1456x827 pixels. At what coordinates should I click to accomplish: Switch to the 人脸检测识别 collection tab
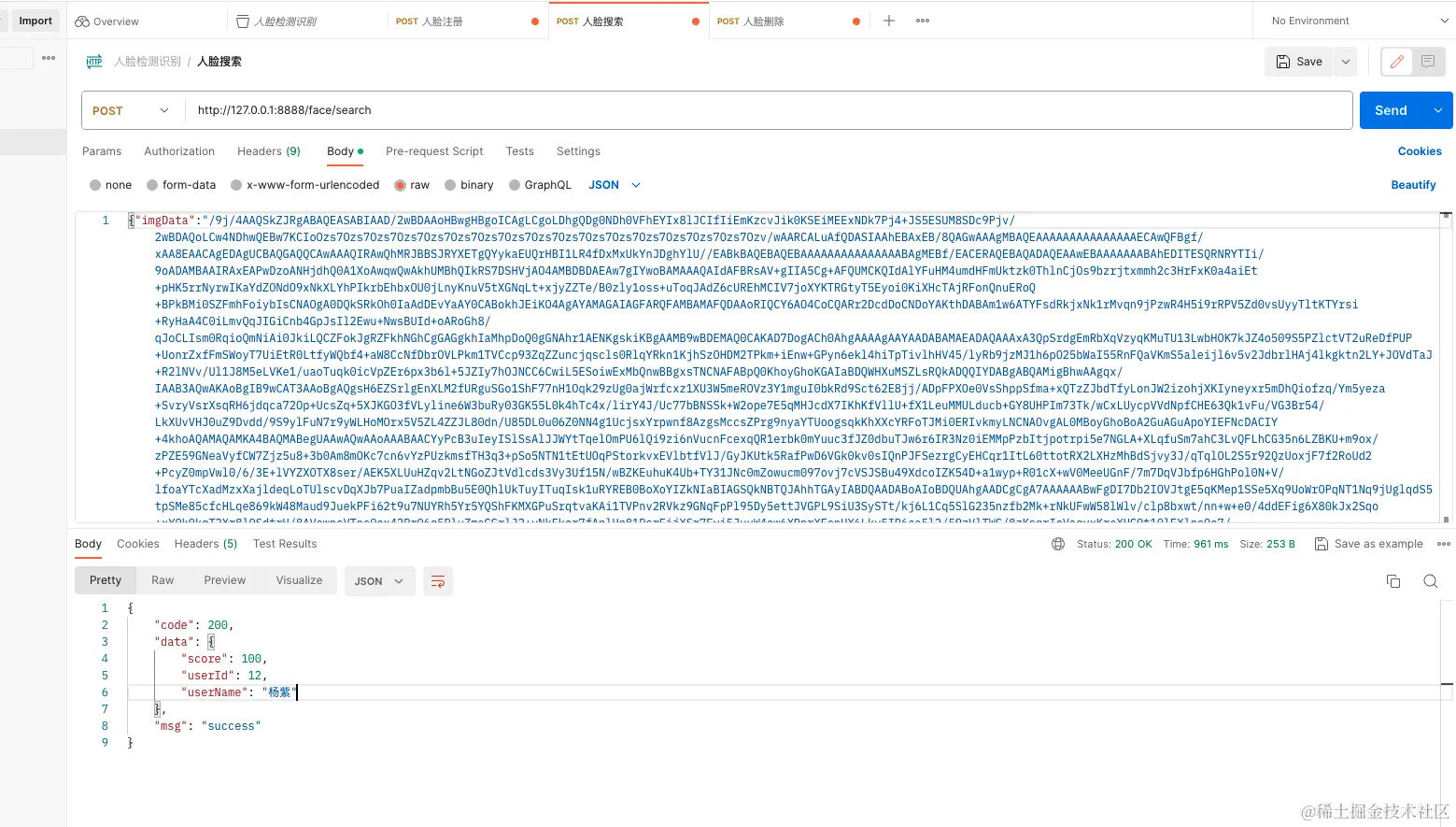tap(276, 21)
